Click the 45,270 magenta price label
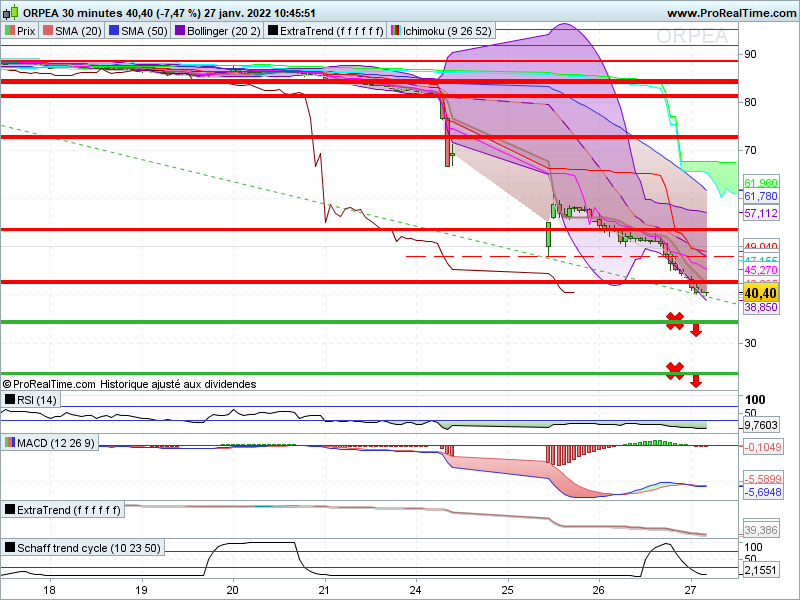The width and height of the screenshot is (800, 600). (x=761, y=270)
